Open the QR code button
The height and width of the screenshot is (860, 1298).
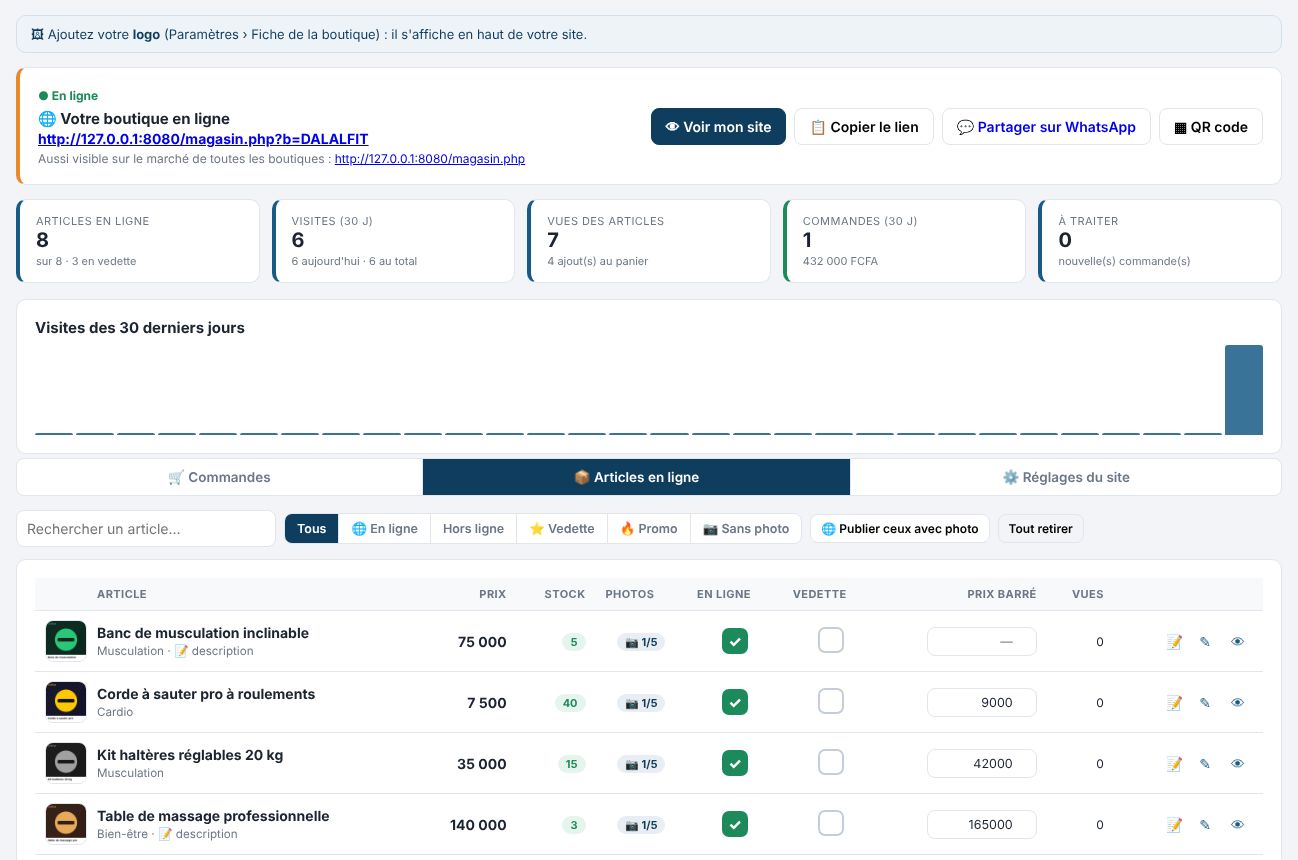coord(1211,127)
